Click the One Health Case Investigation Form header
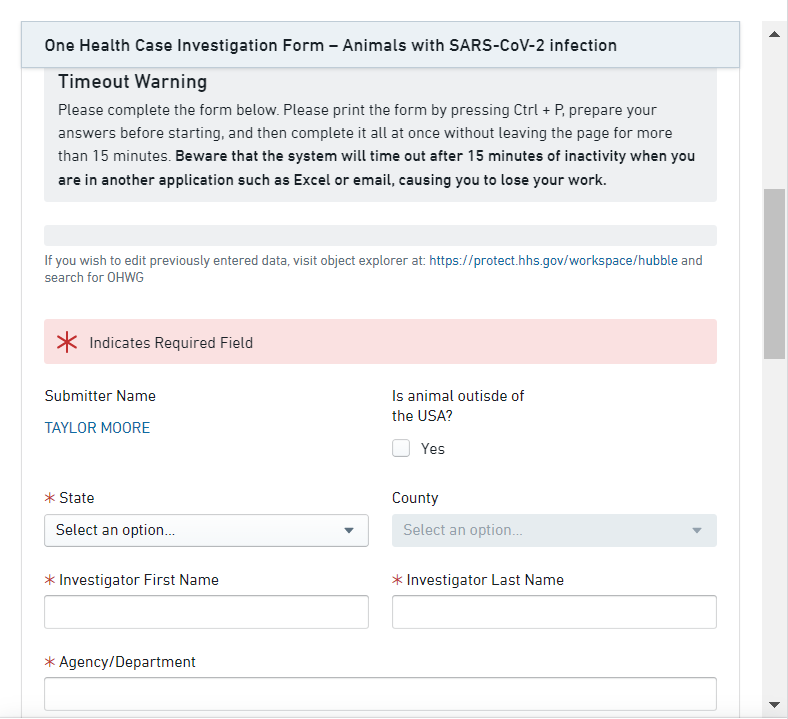 click(330, 45)
